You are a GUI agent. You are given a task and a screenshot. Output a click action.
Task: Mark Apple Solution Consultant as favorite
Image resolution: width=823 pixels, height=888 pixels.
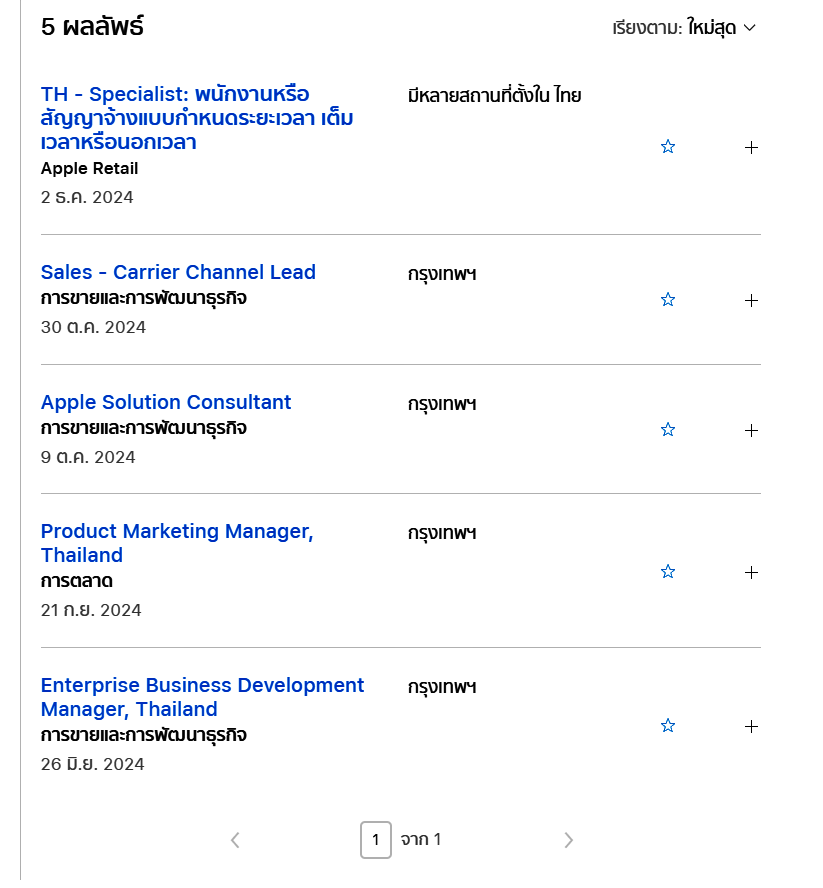668,430
